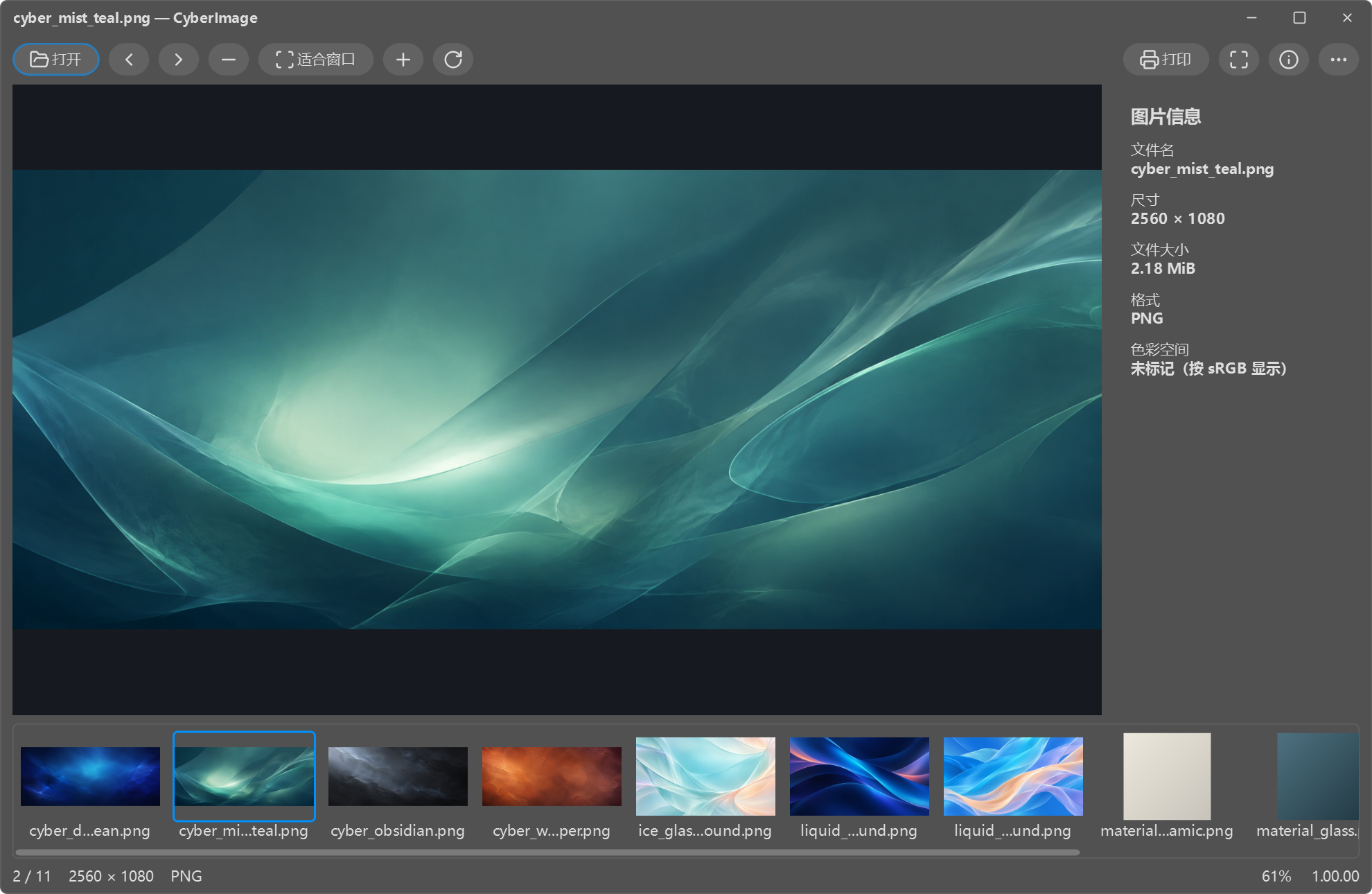Click 2560 × 1080 size in info panel
The image size is (1372, 894).
click(x=1178, y=219)
